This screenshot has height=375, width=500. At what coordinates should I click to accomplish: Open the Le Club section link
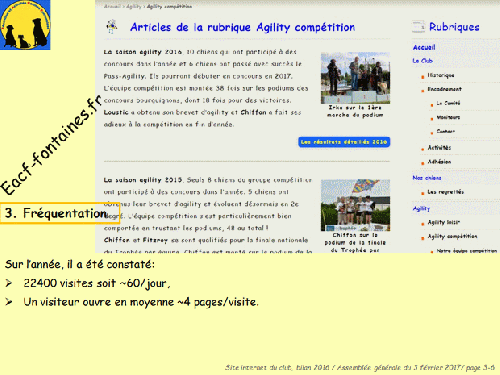click(x=422, y=61)
